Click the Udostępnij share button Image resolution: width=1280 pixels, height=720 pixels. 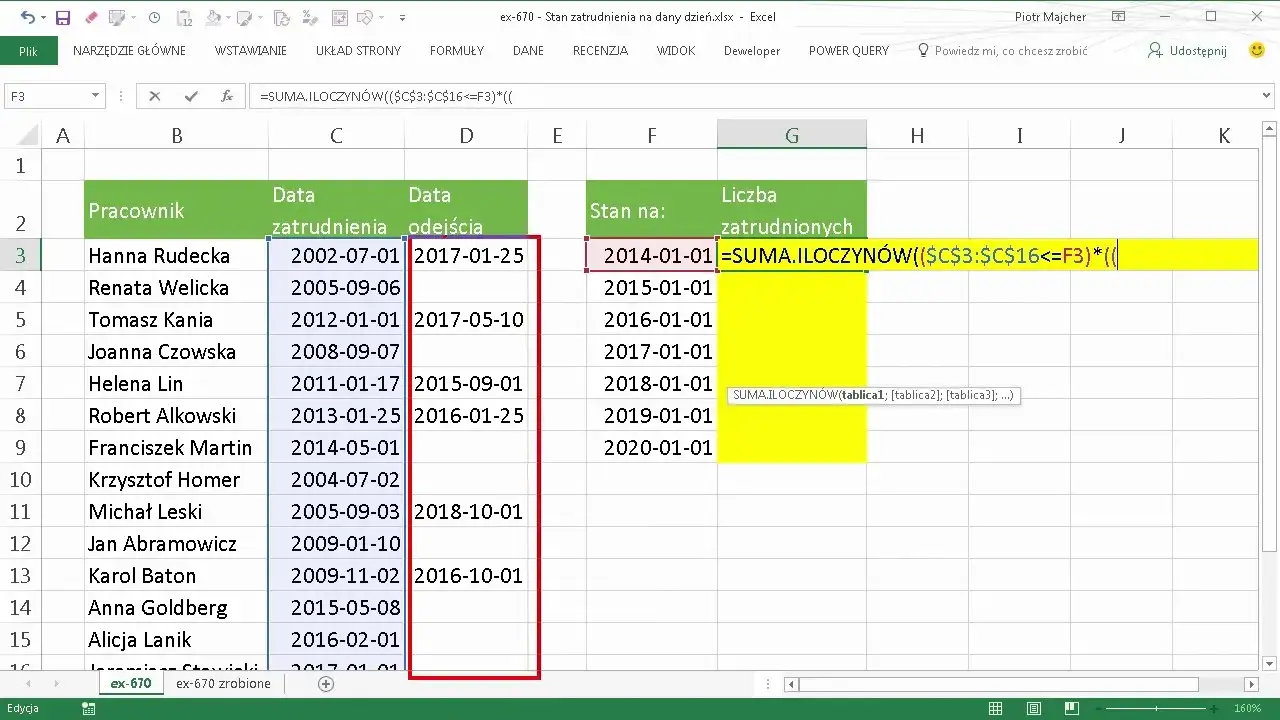[x=1187, y=50]
